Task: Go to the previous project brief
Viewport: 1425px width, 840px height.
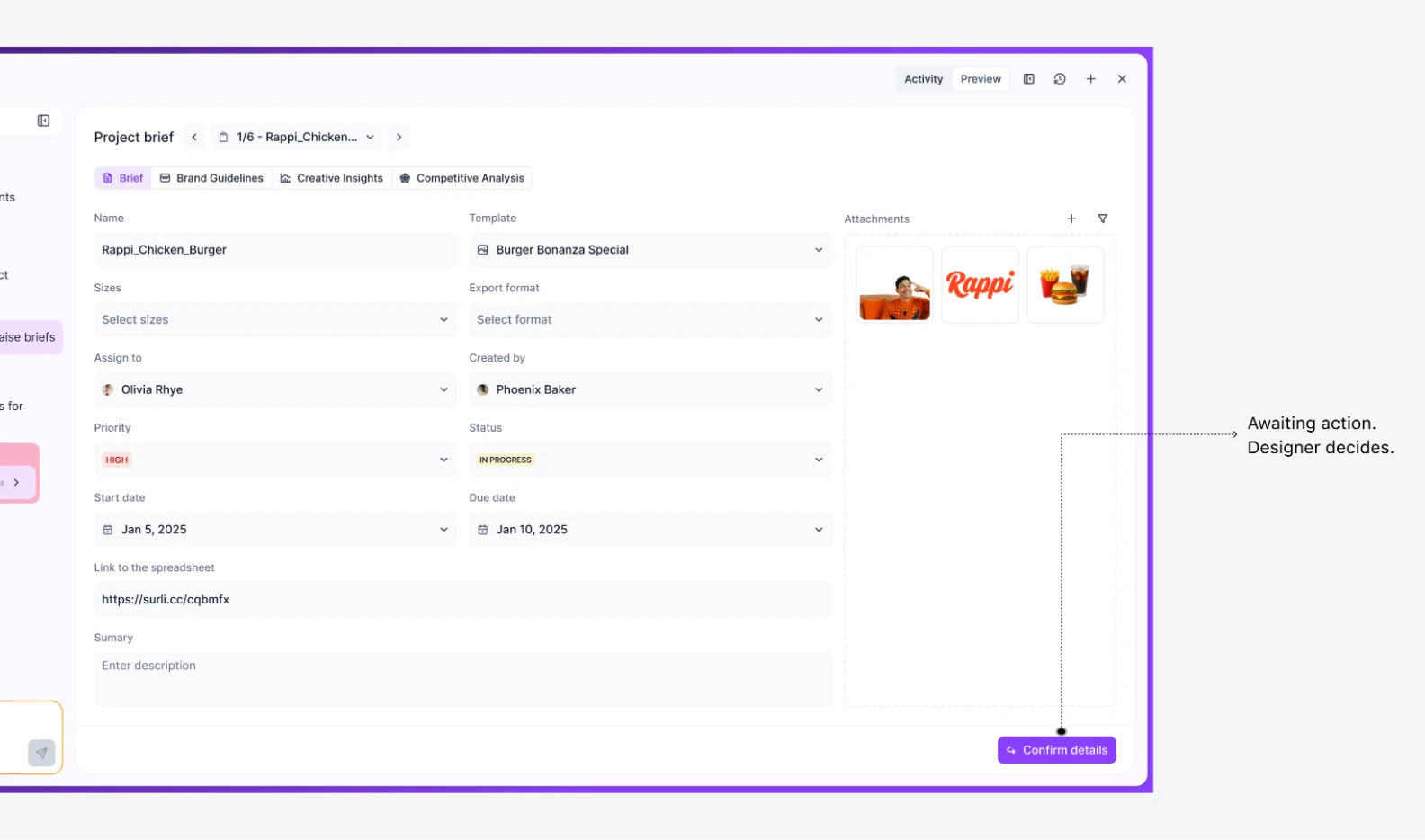Action: click(194, 137)
